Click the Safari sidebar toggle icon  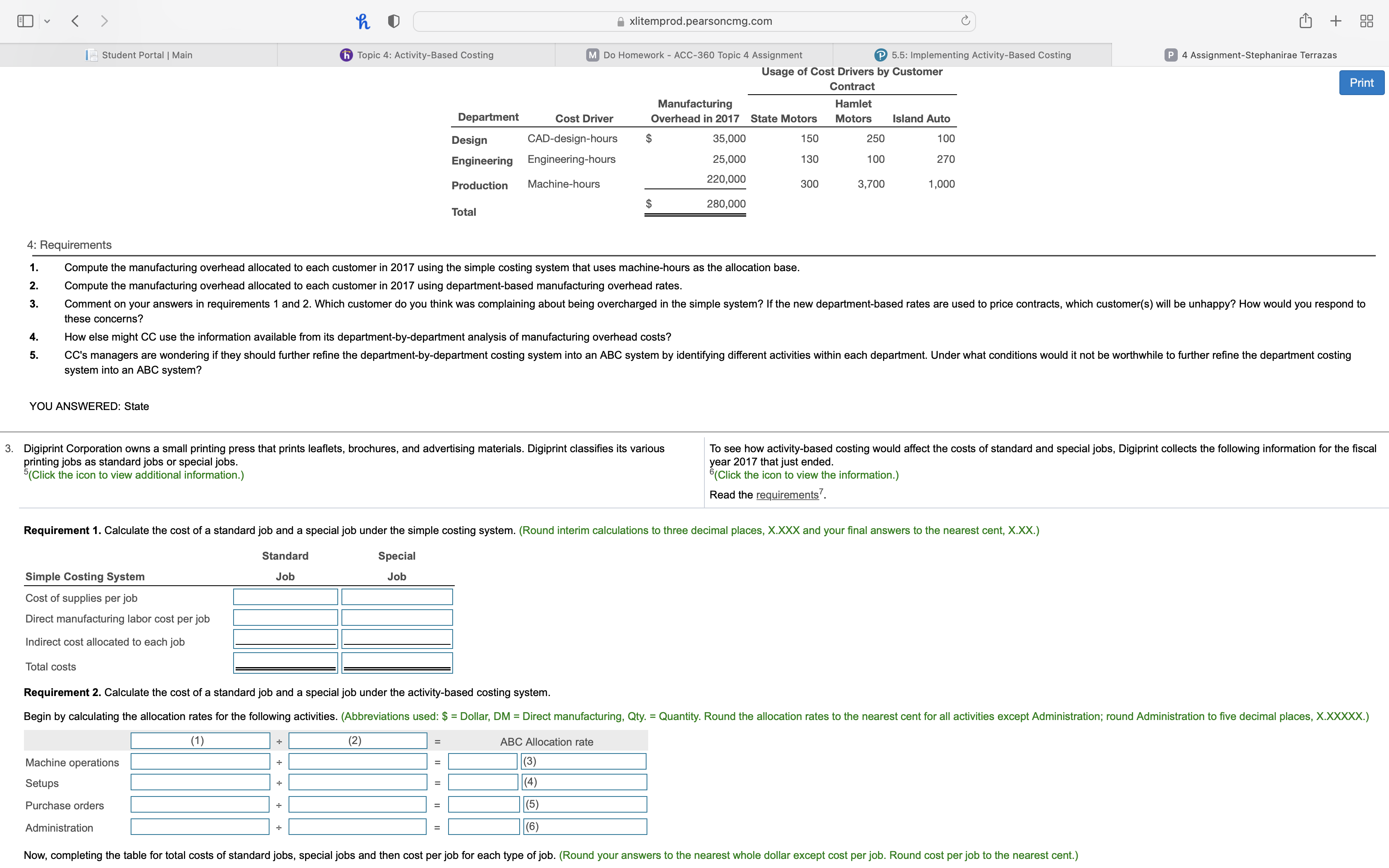point(25,21)
